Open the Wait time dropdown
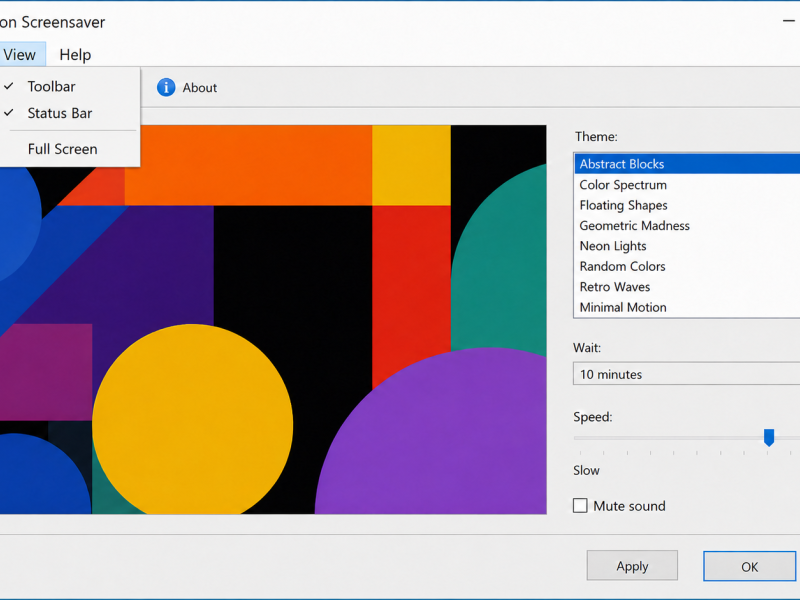 coord(686,374)
